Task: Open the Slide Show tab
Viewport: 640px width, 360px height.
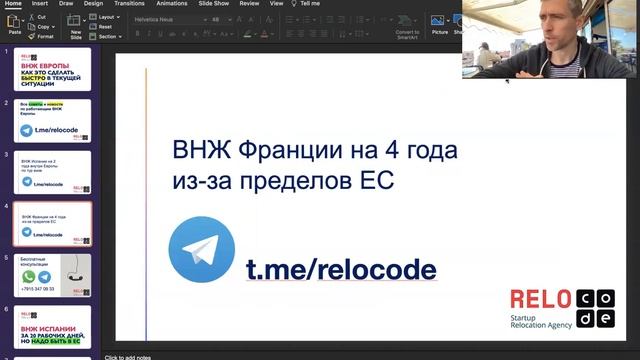Action: coord(214,3)
